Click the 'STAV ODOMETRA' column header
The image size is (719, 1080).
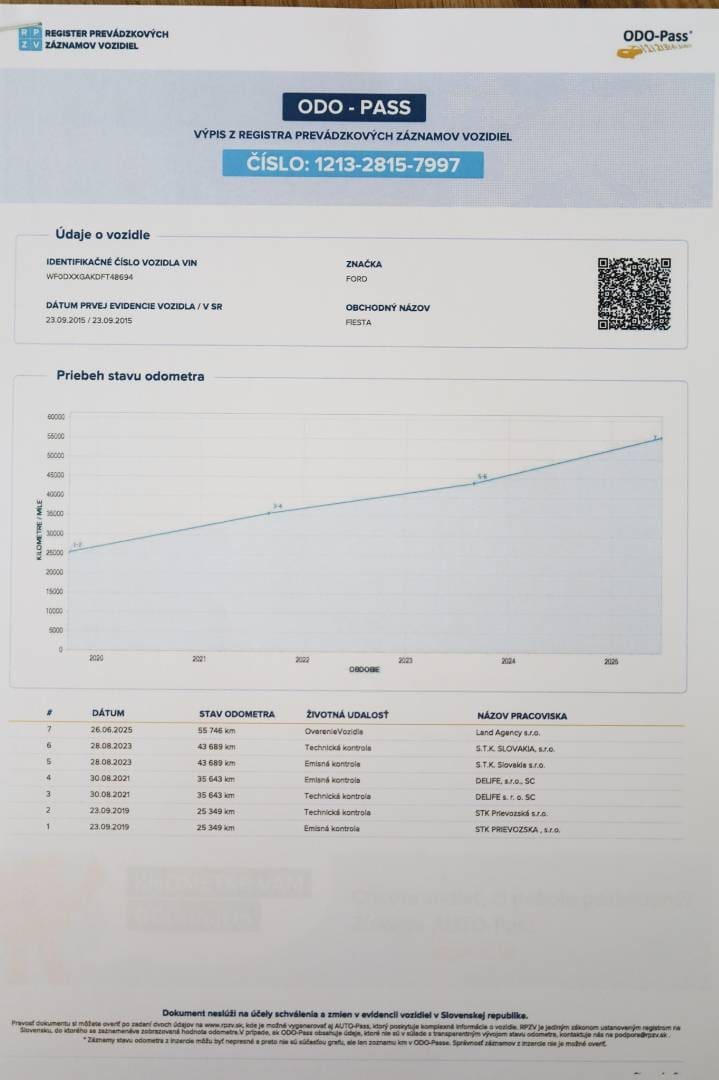pos(236,714)
